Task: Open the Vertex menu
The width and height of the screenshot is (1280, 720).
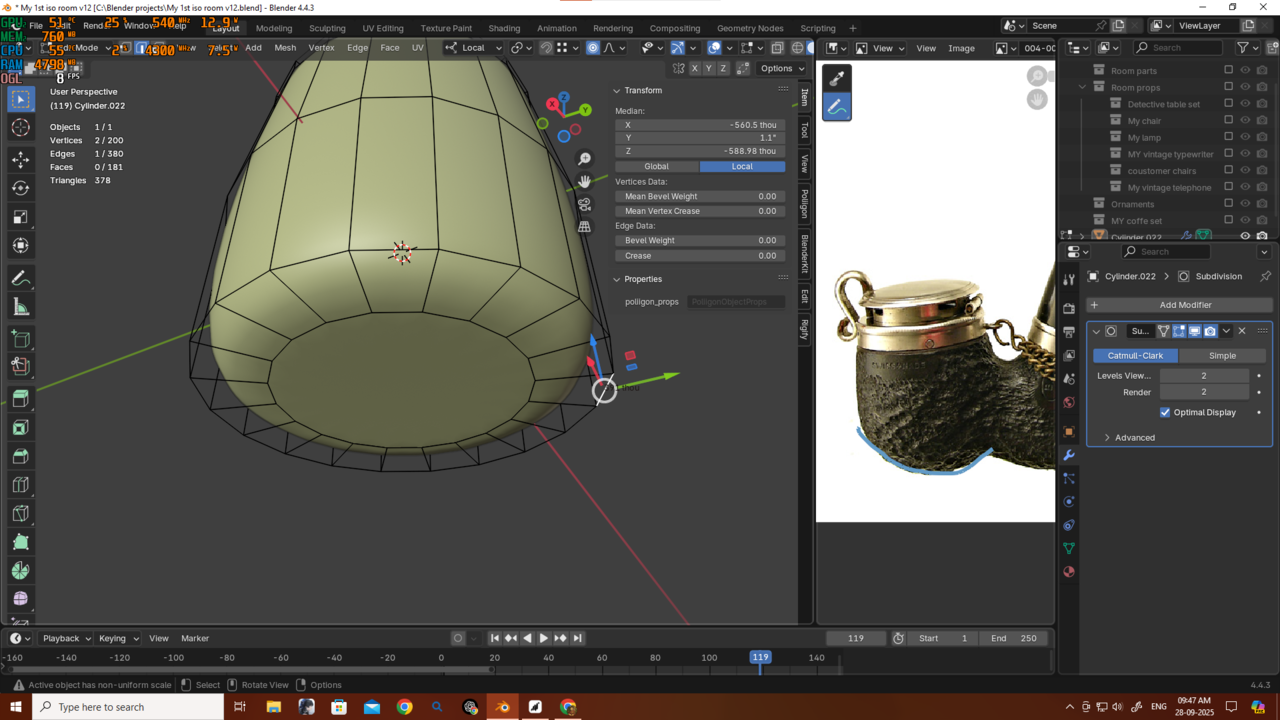Action: pos(321,47)
